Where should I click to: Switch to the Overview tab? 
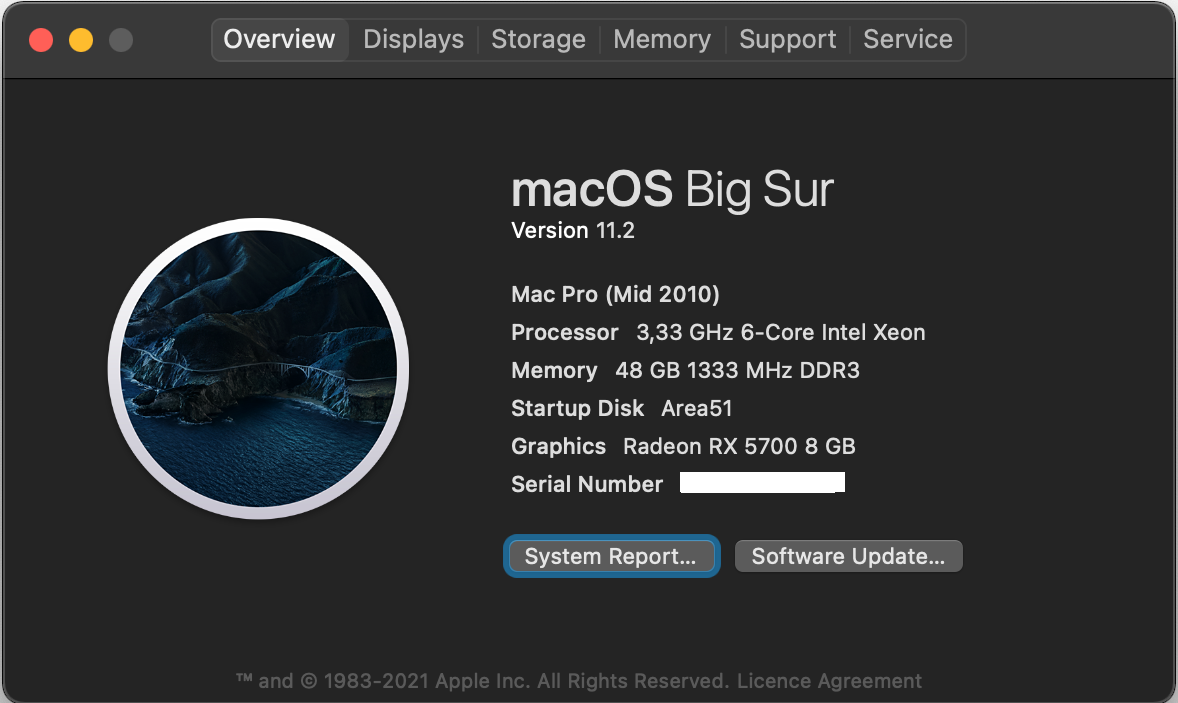coord(279,40)
